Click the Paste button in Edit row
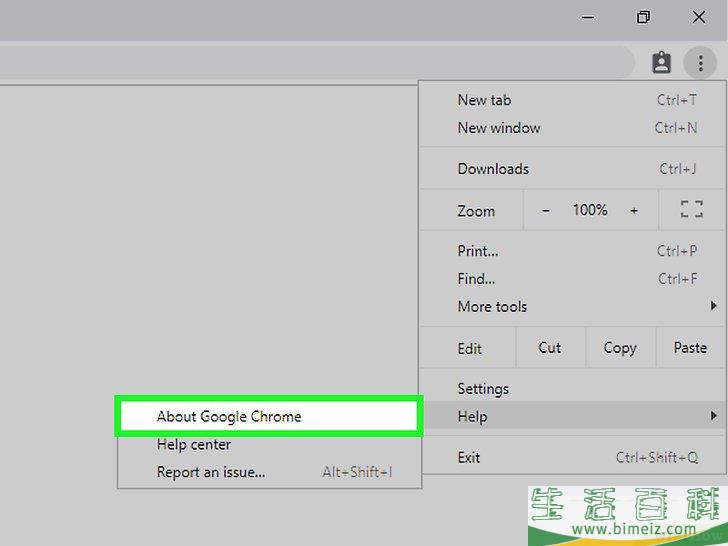The height and width of the screenshot is (546, 728). click(x=690, y=348)
